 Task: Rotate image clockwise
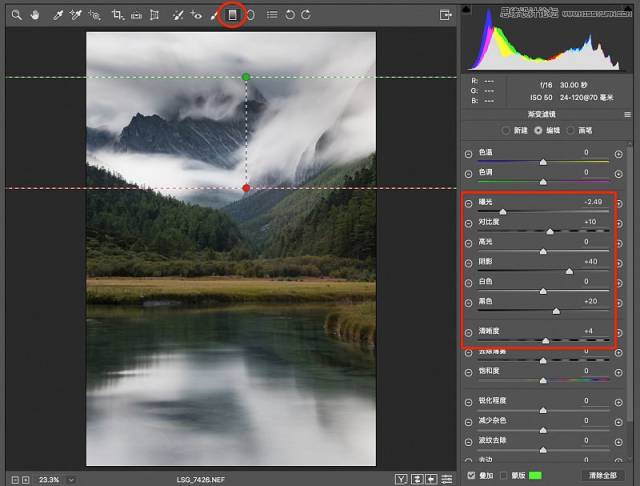306,15
